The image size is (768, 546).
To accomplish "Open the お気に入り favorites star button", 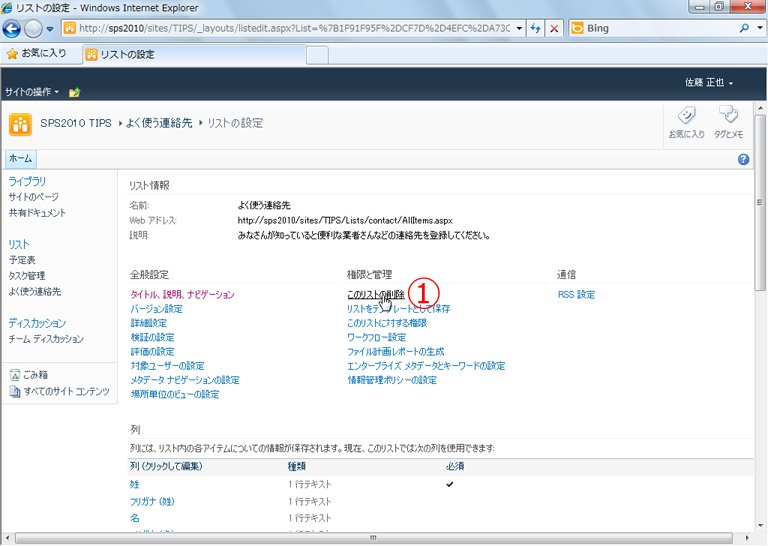I will point(37,53).
